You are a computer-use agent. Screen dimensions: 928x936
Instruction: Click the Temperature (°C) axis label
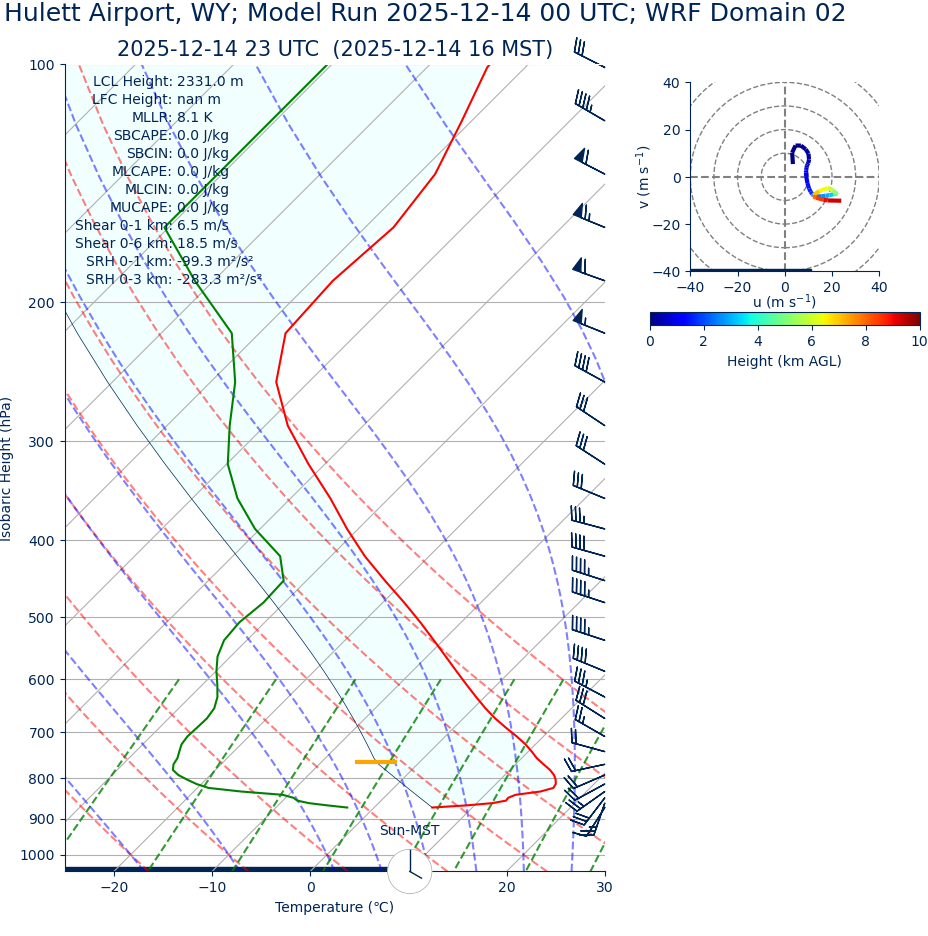[x=334, y=907]
